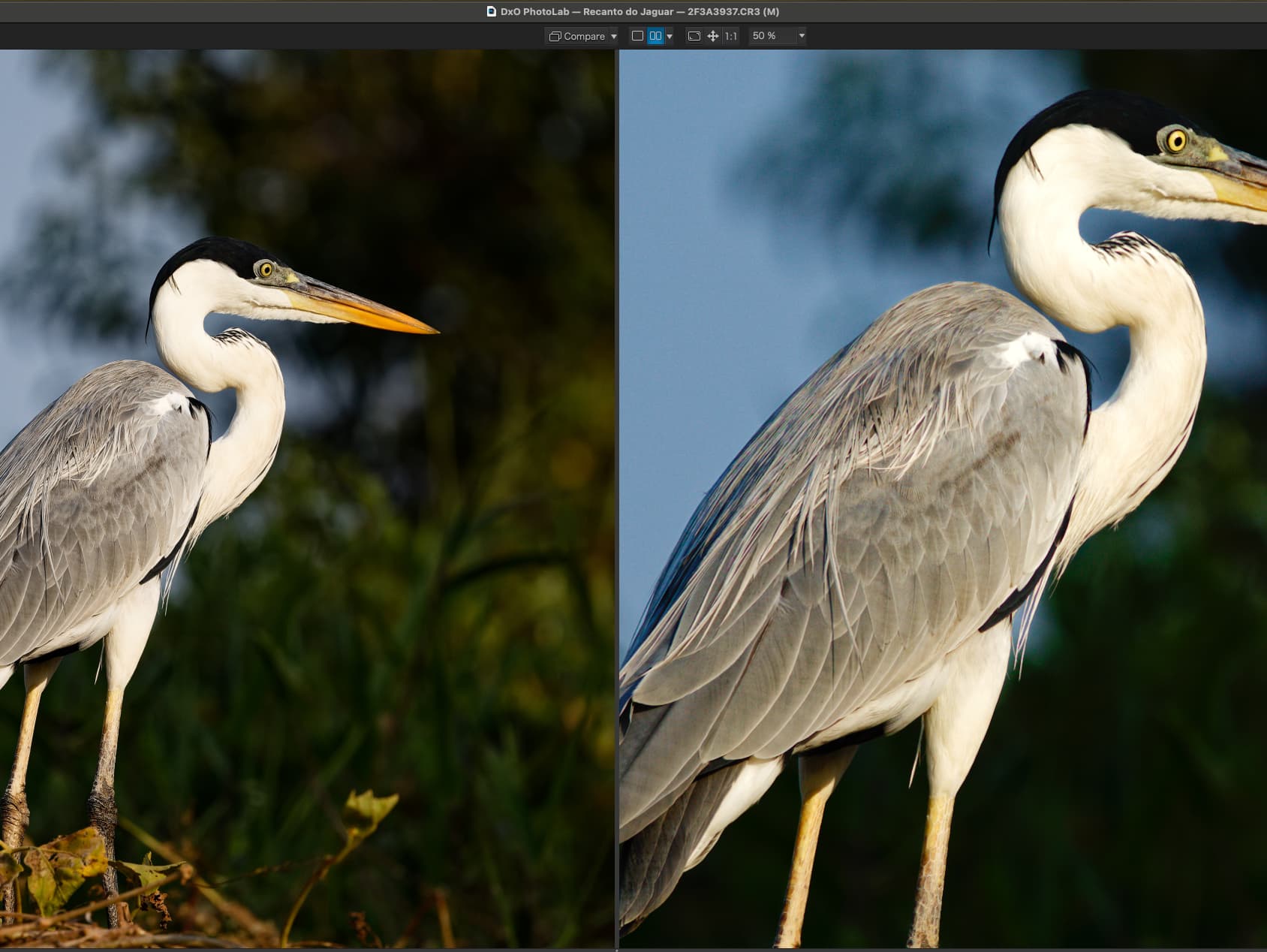Screen dimensions: 1267x952
Task: Click the heron's eye in left preview
Action: click(x=265, y=269)
